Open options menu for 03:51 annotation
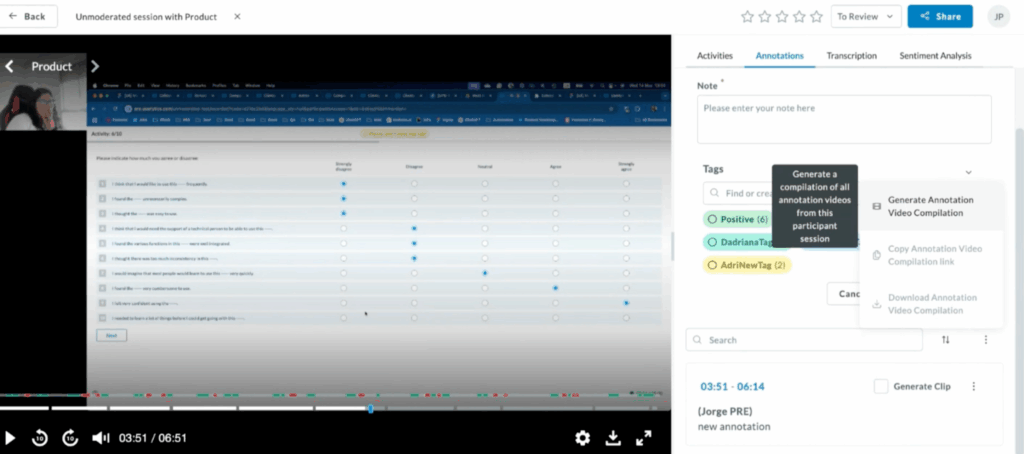This screenshot has width=1024, height=454. click(974, 386)
